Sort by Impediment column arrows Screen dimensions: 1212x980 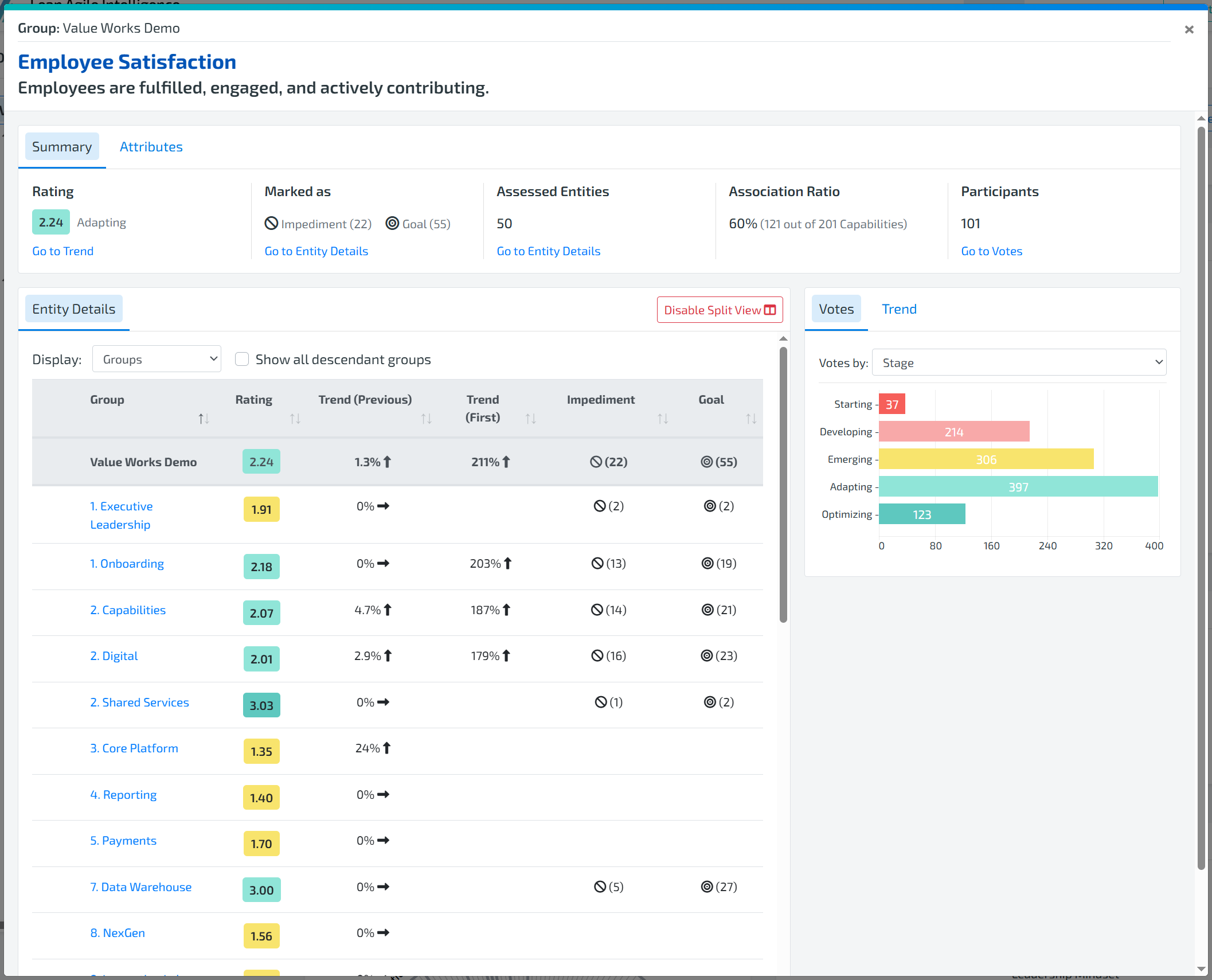[x=662, y=419]
